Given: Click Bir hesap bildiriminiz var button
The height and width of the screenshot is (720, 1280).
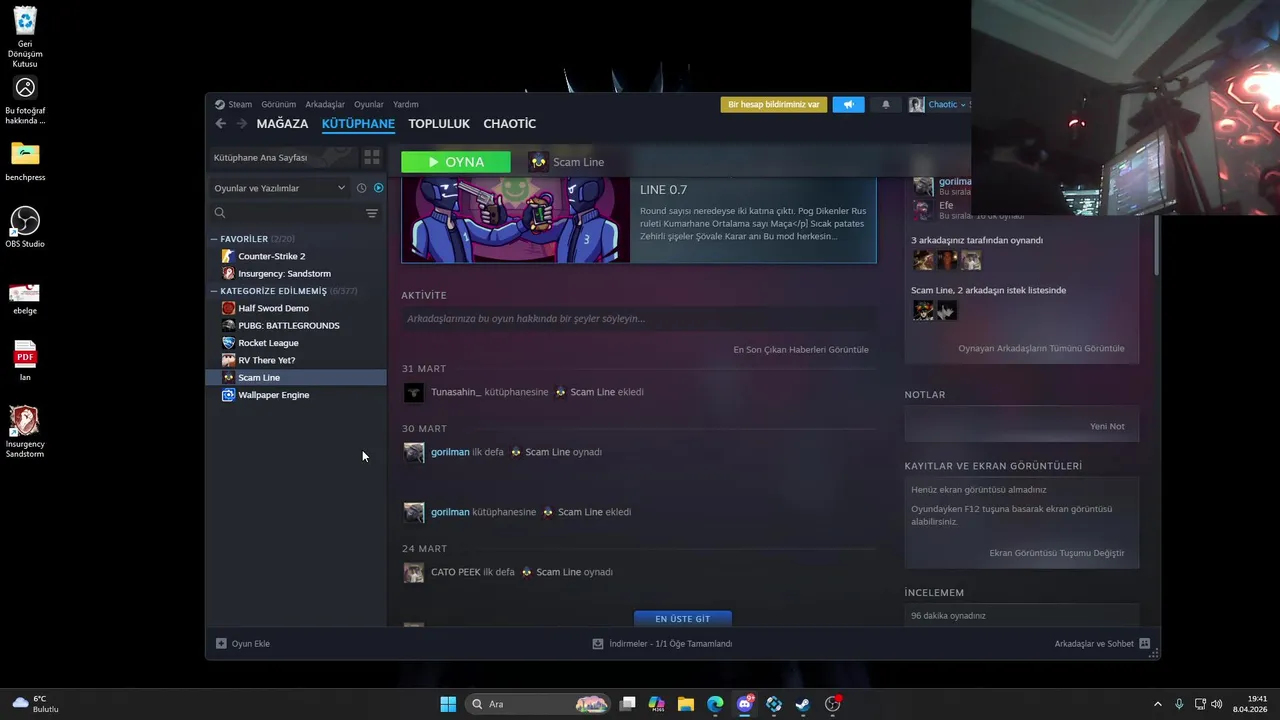Looking at the screenshot, I should point(774,104).
